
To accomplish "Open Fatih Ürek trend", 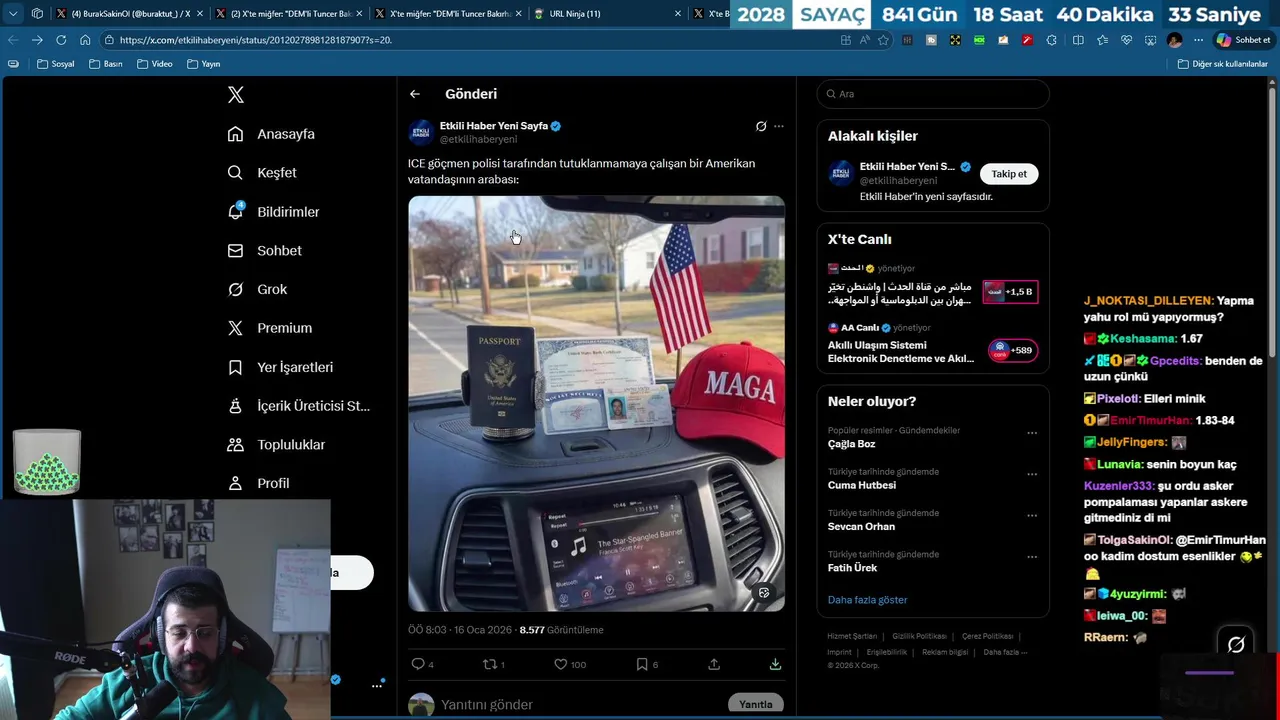I will [852, 568].
